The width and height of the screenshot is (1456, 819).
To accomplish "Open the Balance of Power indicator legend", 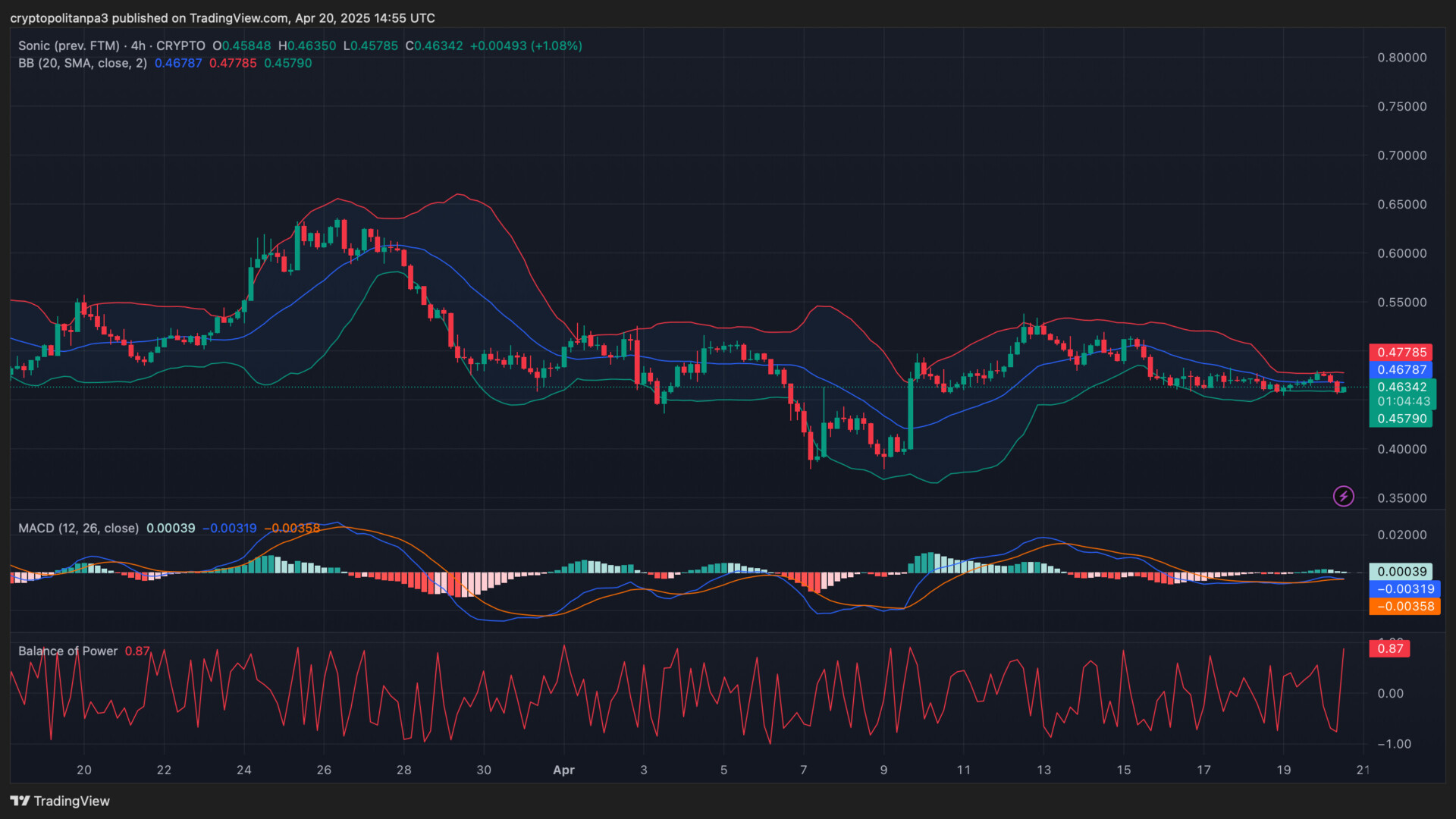I will coord(67,651).
